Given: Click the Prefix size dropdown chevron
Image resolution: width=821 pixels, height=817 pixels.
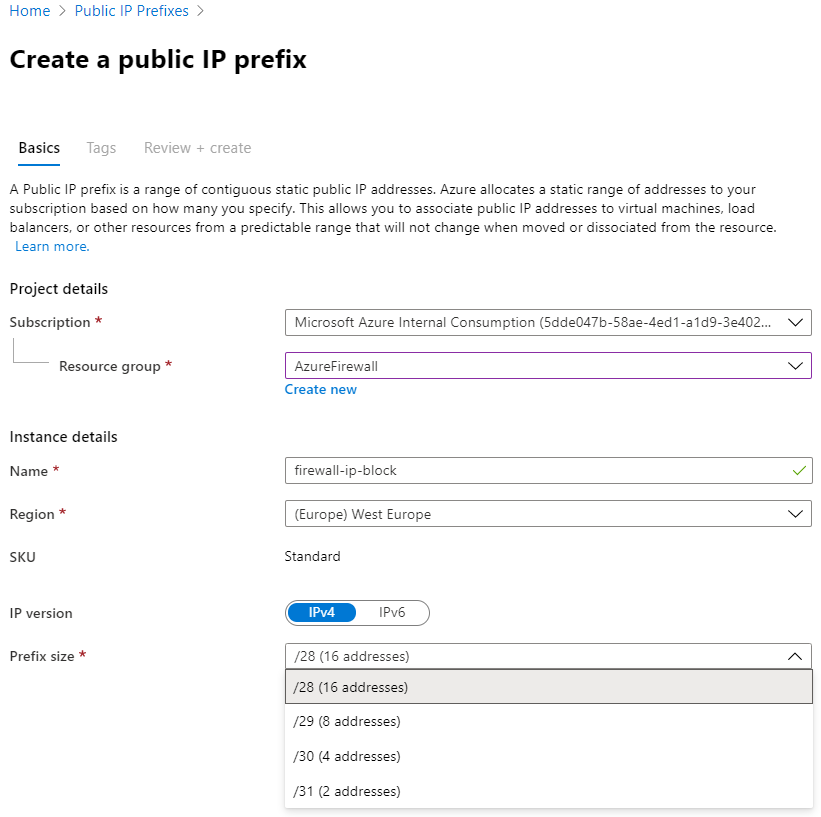Looking at the screenshot, I should tap(797, 655).
